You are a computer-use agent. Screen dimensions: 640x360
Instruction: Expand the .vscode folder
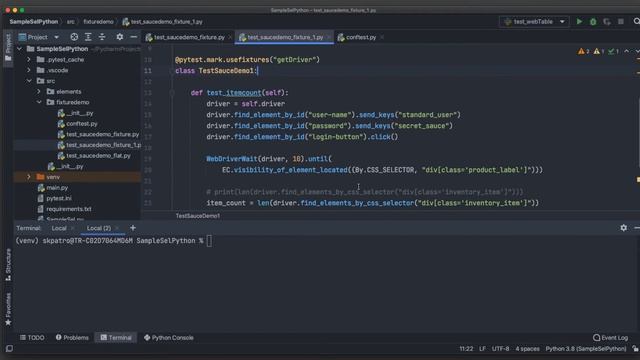pos(29,70)
